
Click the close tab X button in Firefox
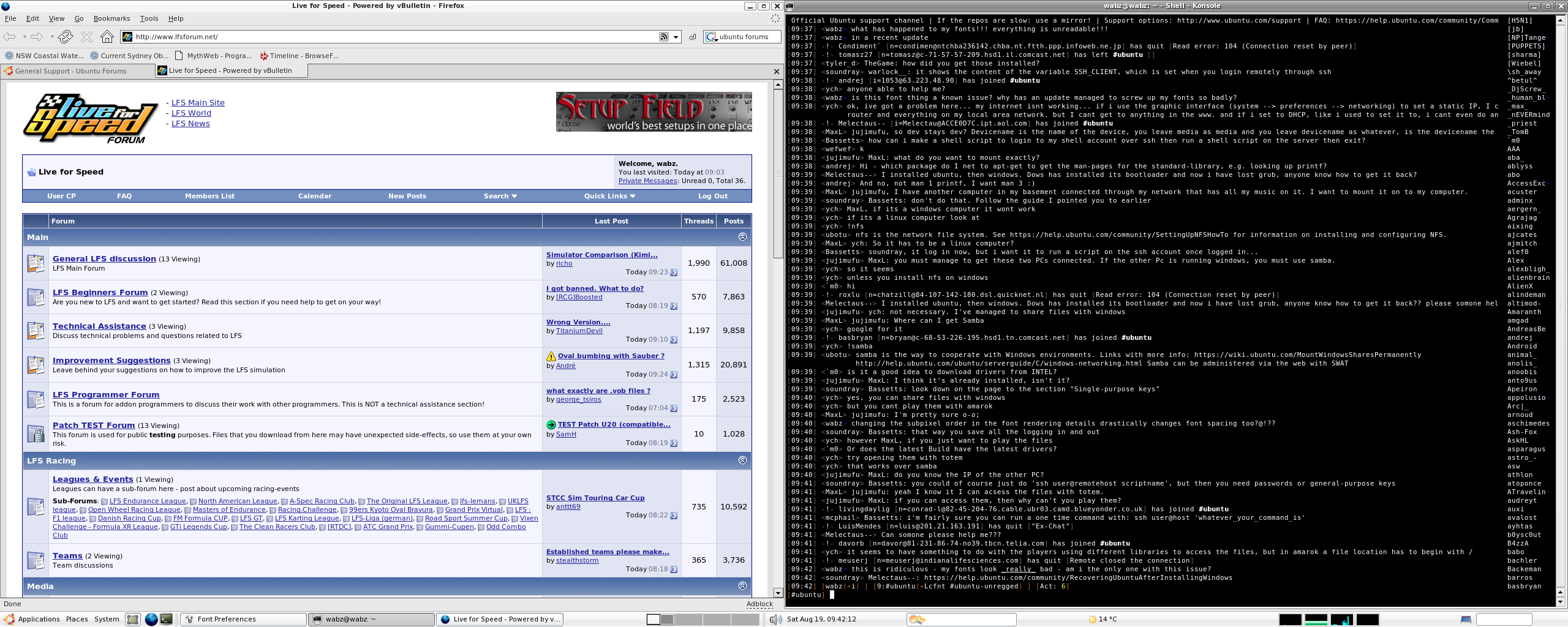[777, 71]
